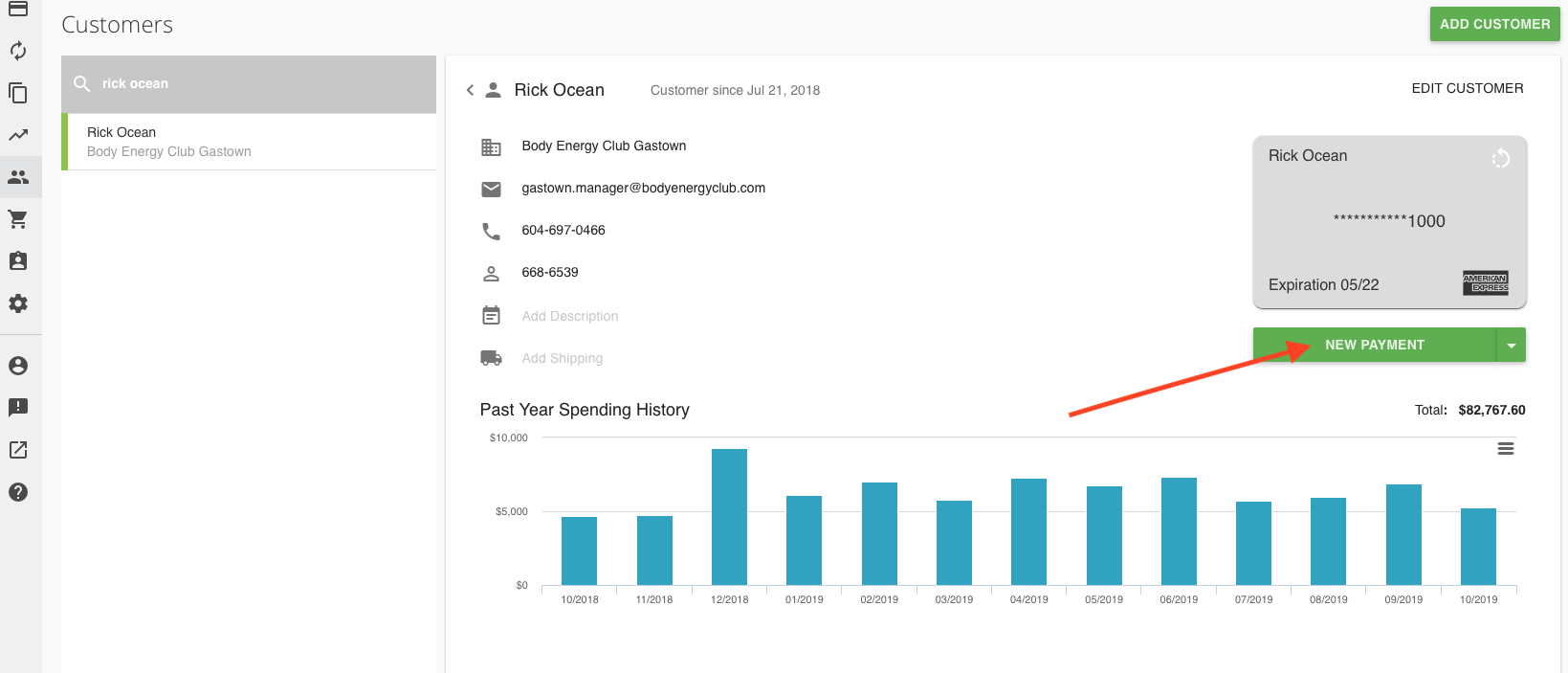Open the trending analytics sidebar icon
The image size is (1568, 673).
[18, 135]
